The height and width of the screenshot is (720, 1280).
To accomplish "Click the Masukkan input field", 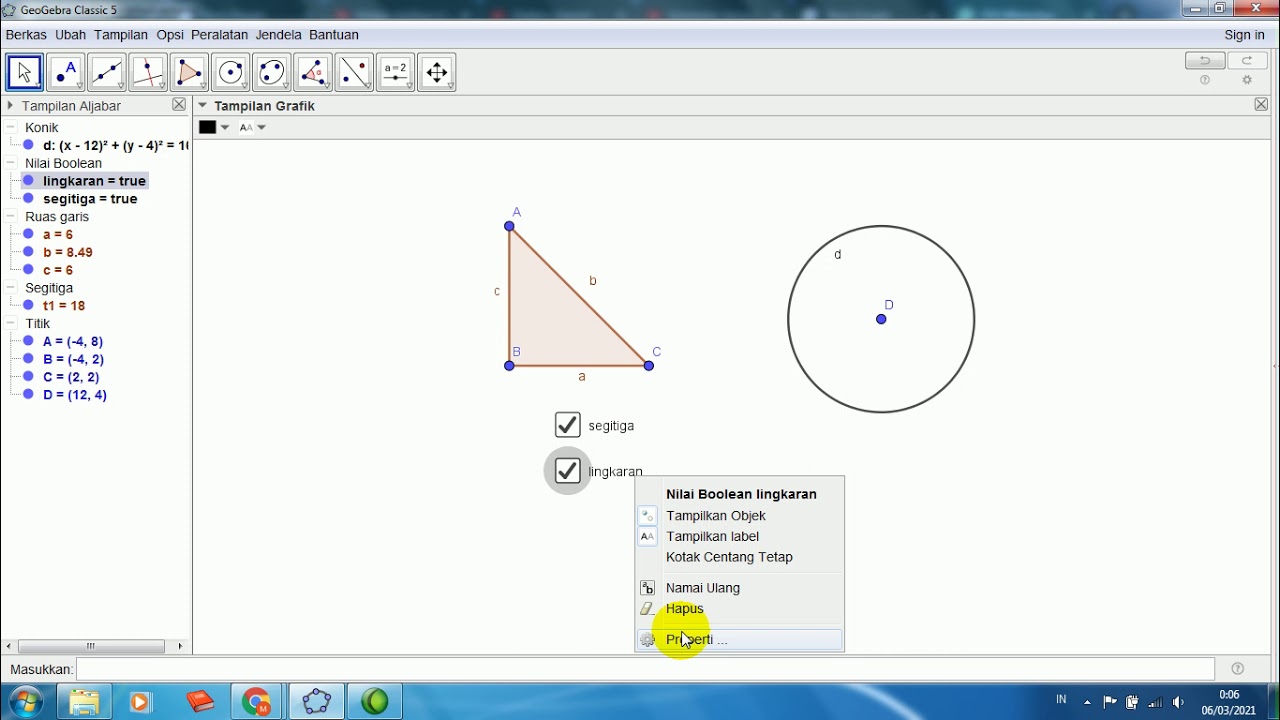I will click(x=645, y=669).
